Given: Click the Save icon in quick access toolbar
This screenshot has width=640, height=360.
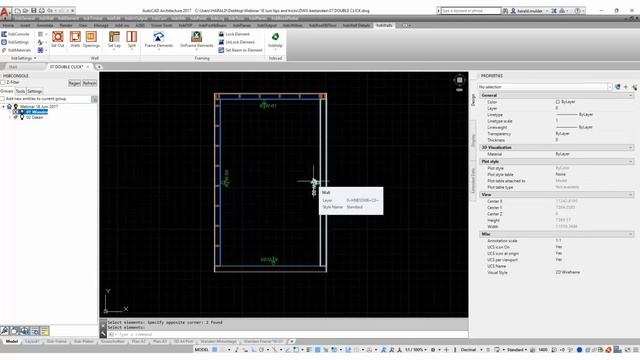Looking at the screenshot, I should point(33,11).
